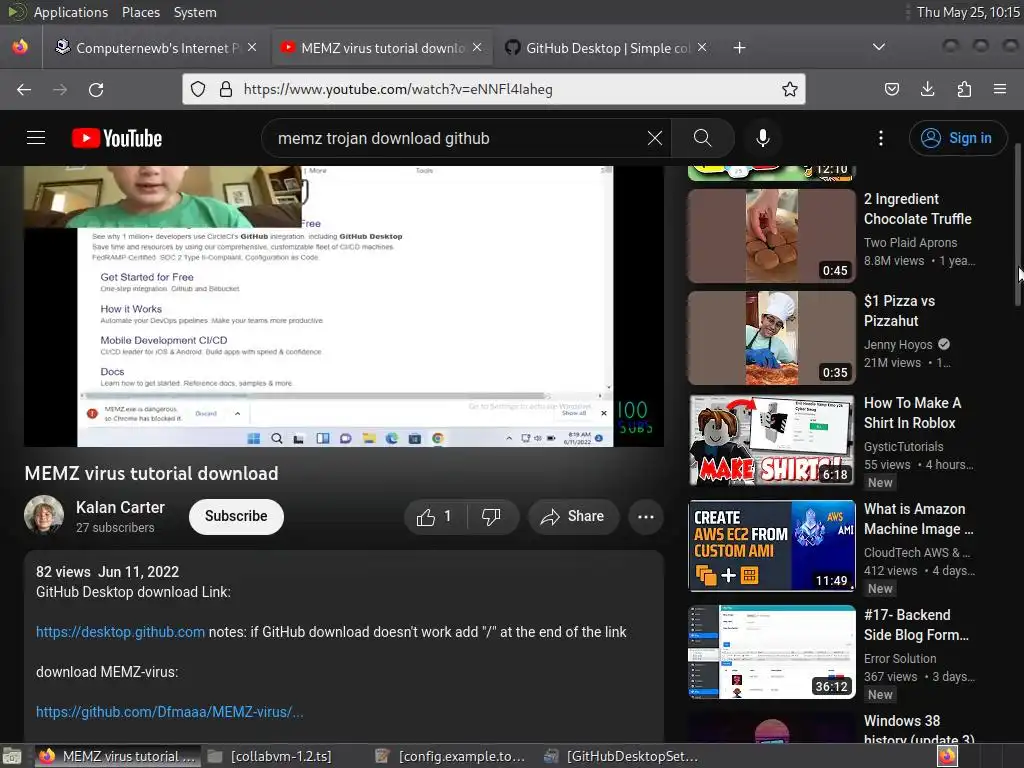Click the Subscribe button
This screenshot has width=1024, height=768.
(x=236, y=517)
